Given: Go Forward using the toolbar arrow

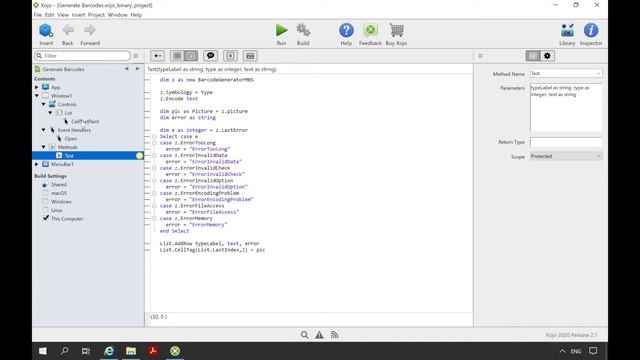Looking at the screenshot, I should tap(90, 30).
